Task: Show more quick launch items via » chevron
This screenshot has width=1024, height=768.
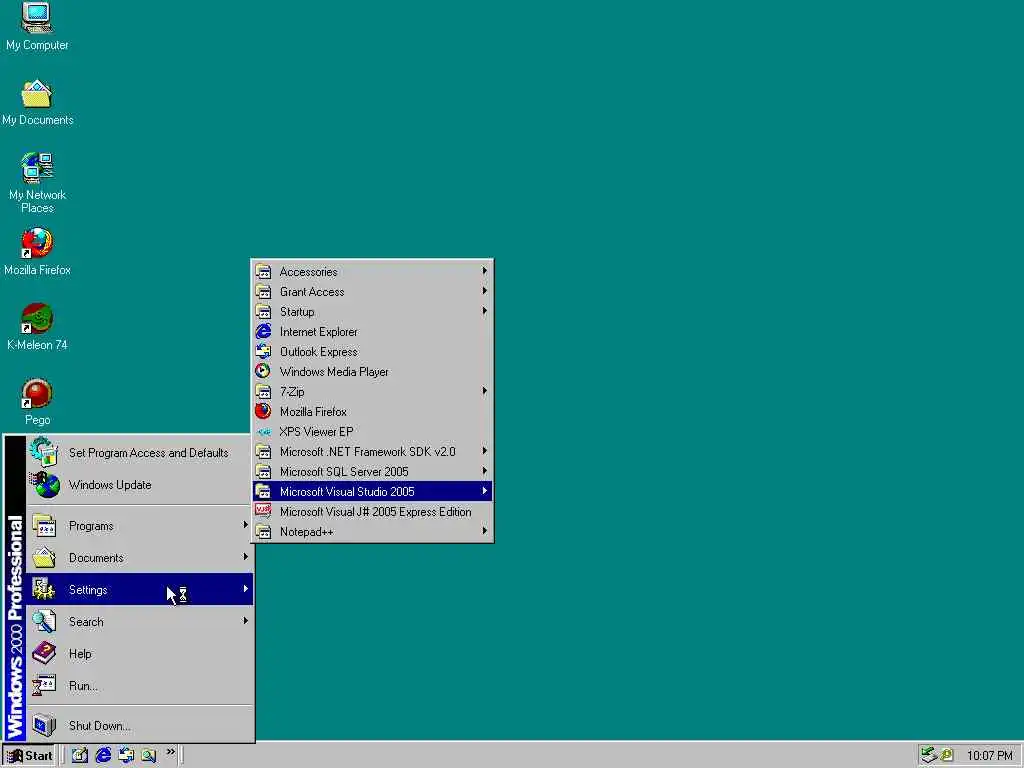Action: (x=170, y=752)
